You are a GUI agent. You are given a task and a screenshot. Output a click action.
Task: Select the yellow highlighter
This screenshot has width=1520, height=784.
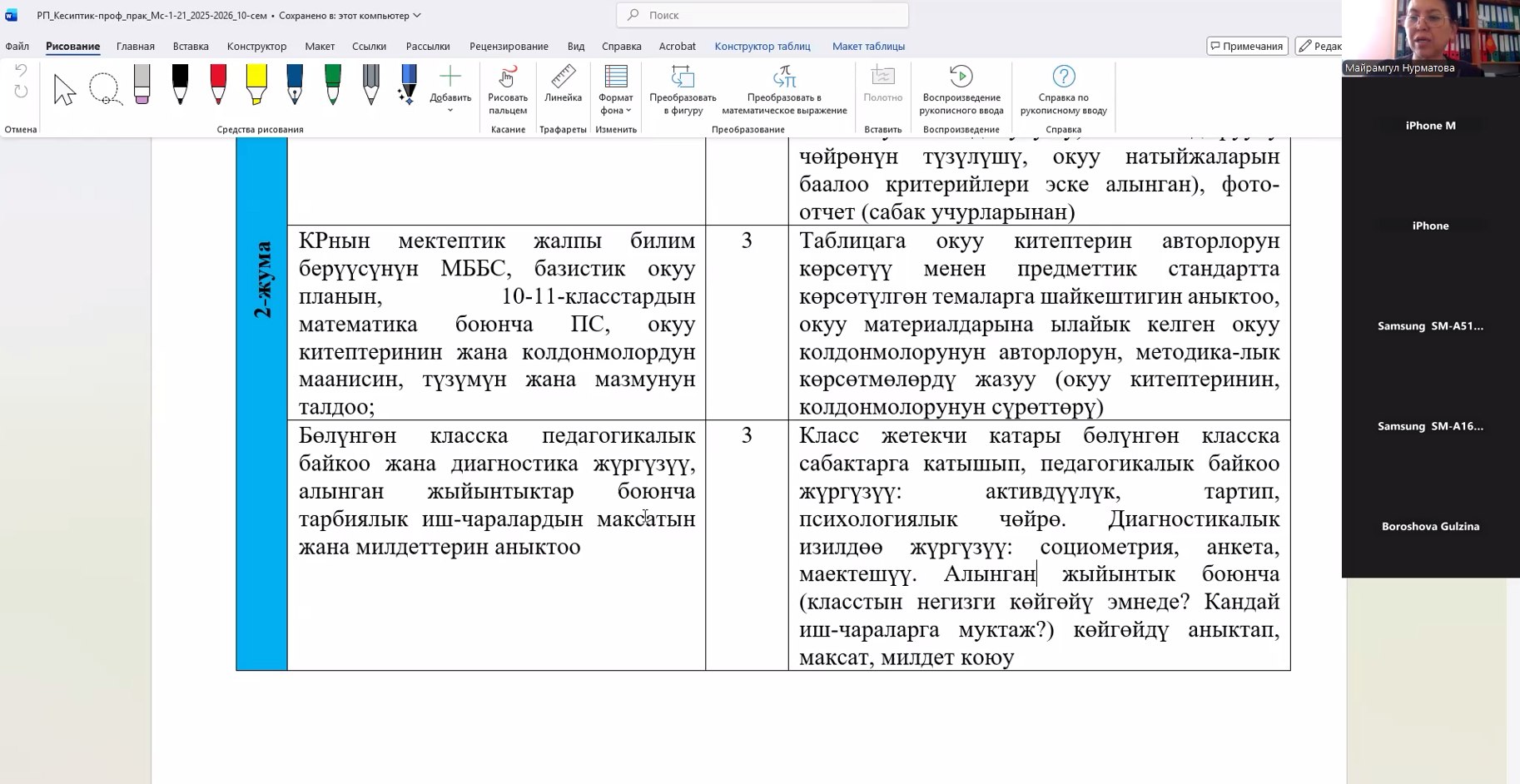click(x=256, y=85)
